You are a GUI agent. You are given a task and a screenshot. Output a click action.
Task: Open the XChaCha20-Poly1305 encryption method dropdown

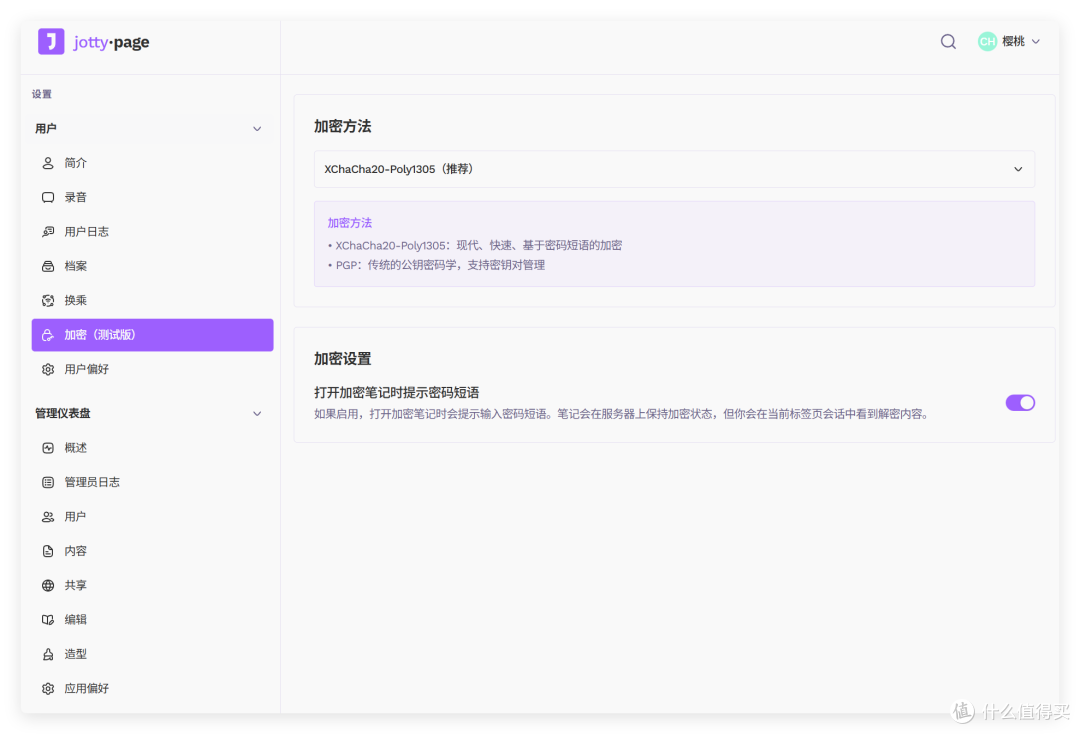[674, 169]
